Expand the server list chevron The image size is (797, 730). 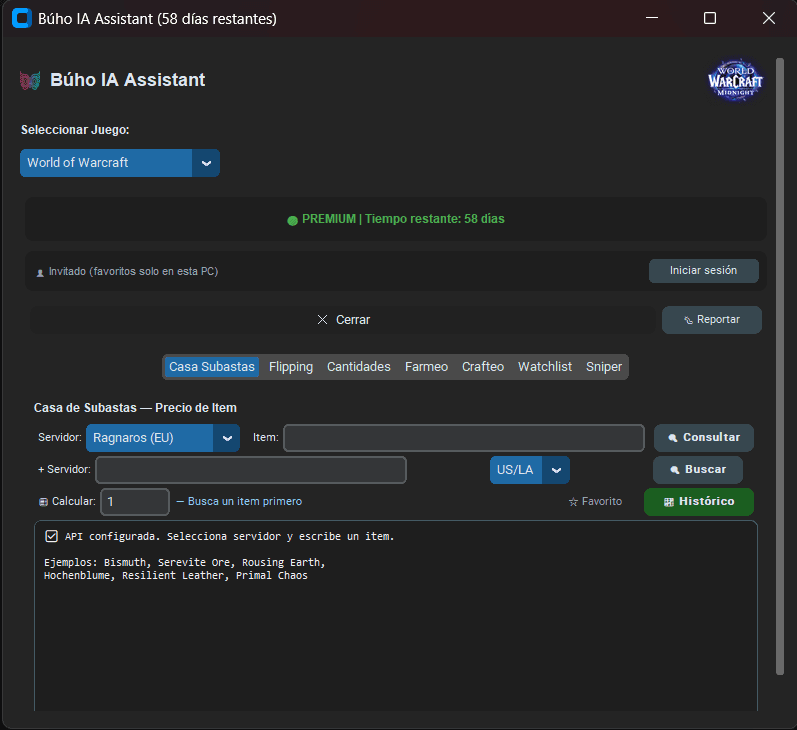pos(227,438)
